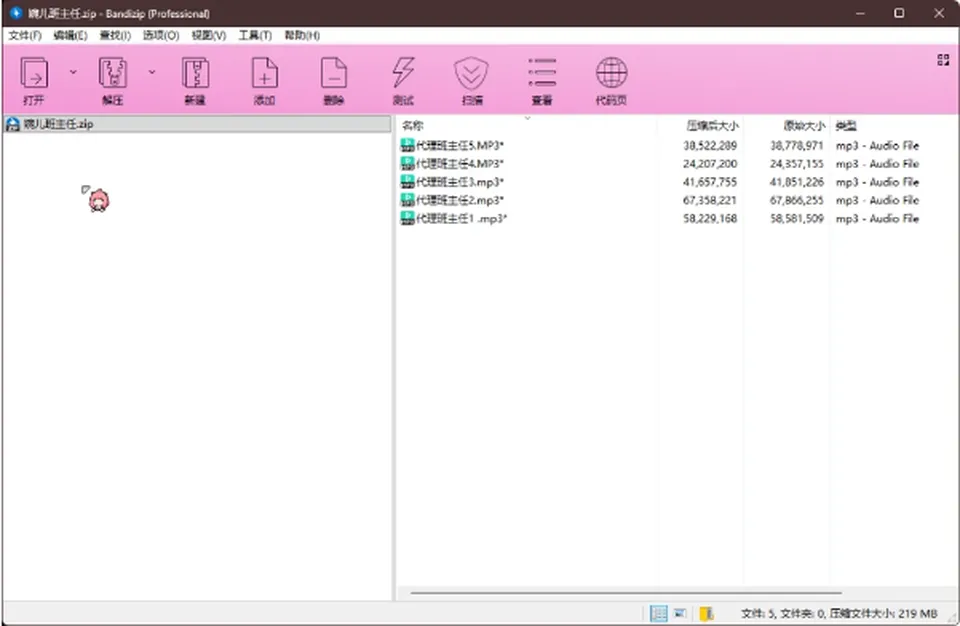
Task: Switch to details view in status bar
Action: 659,613
